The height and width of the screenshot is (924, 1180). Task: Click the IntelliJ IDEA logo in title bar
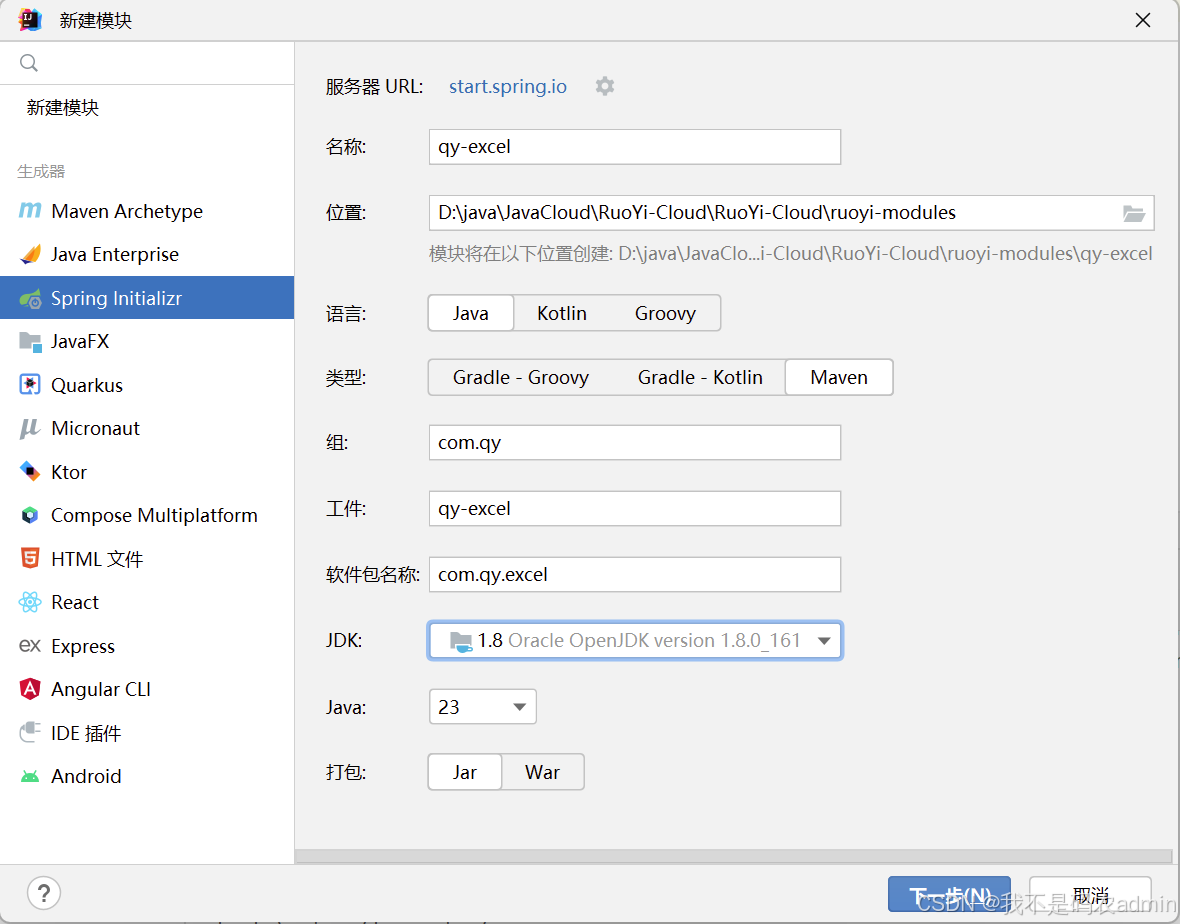click(30, 20)
